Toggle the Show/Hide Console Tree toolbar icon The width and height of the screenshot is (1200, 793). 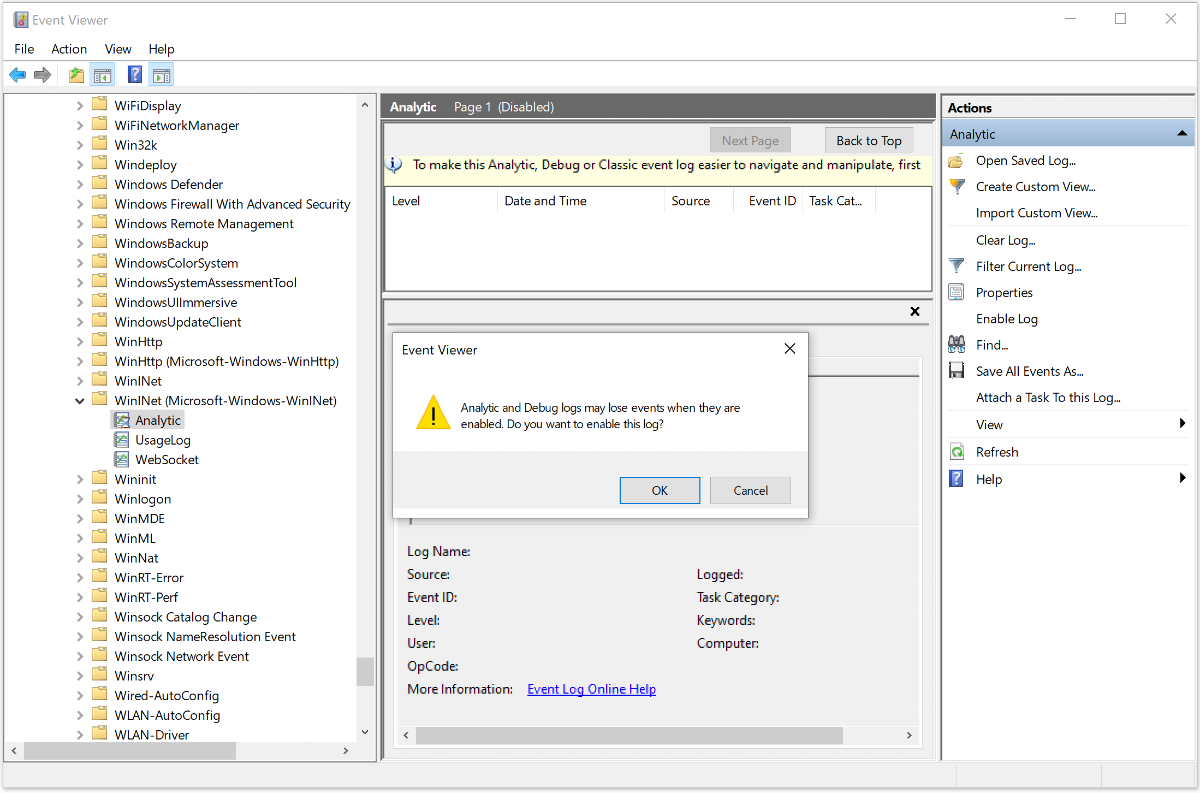click(x=102, y=75)
